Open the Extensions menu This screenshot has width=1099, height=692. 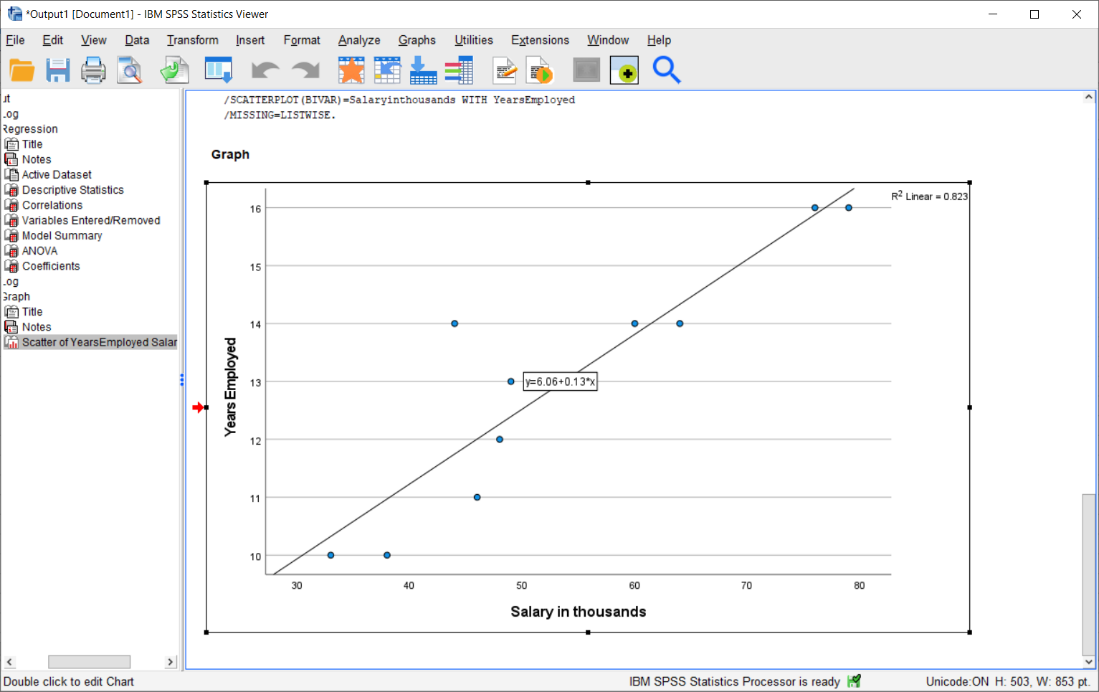pos(540,40)
